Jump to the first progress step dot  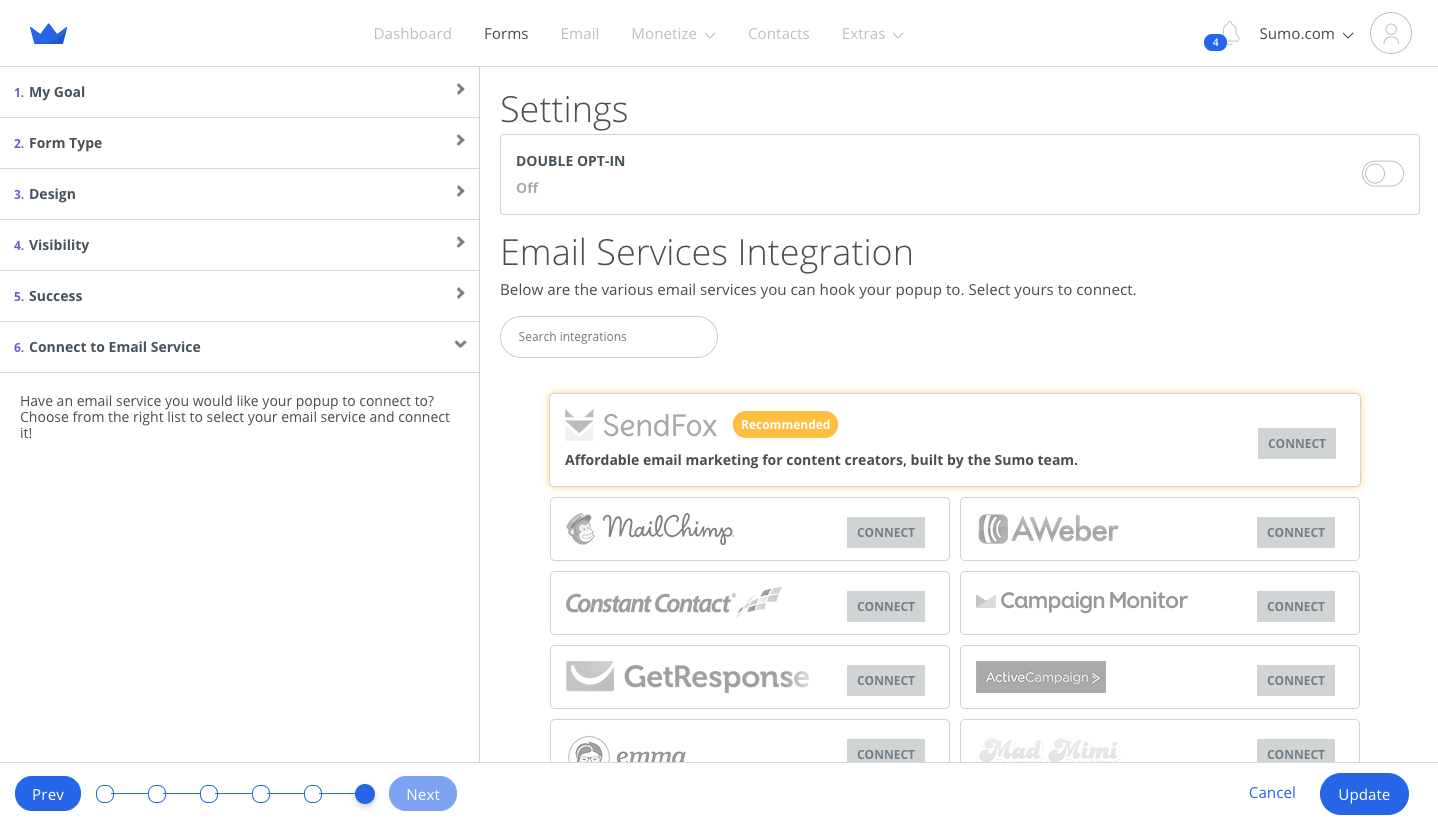105,794
